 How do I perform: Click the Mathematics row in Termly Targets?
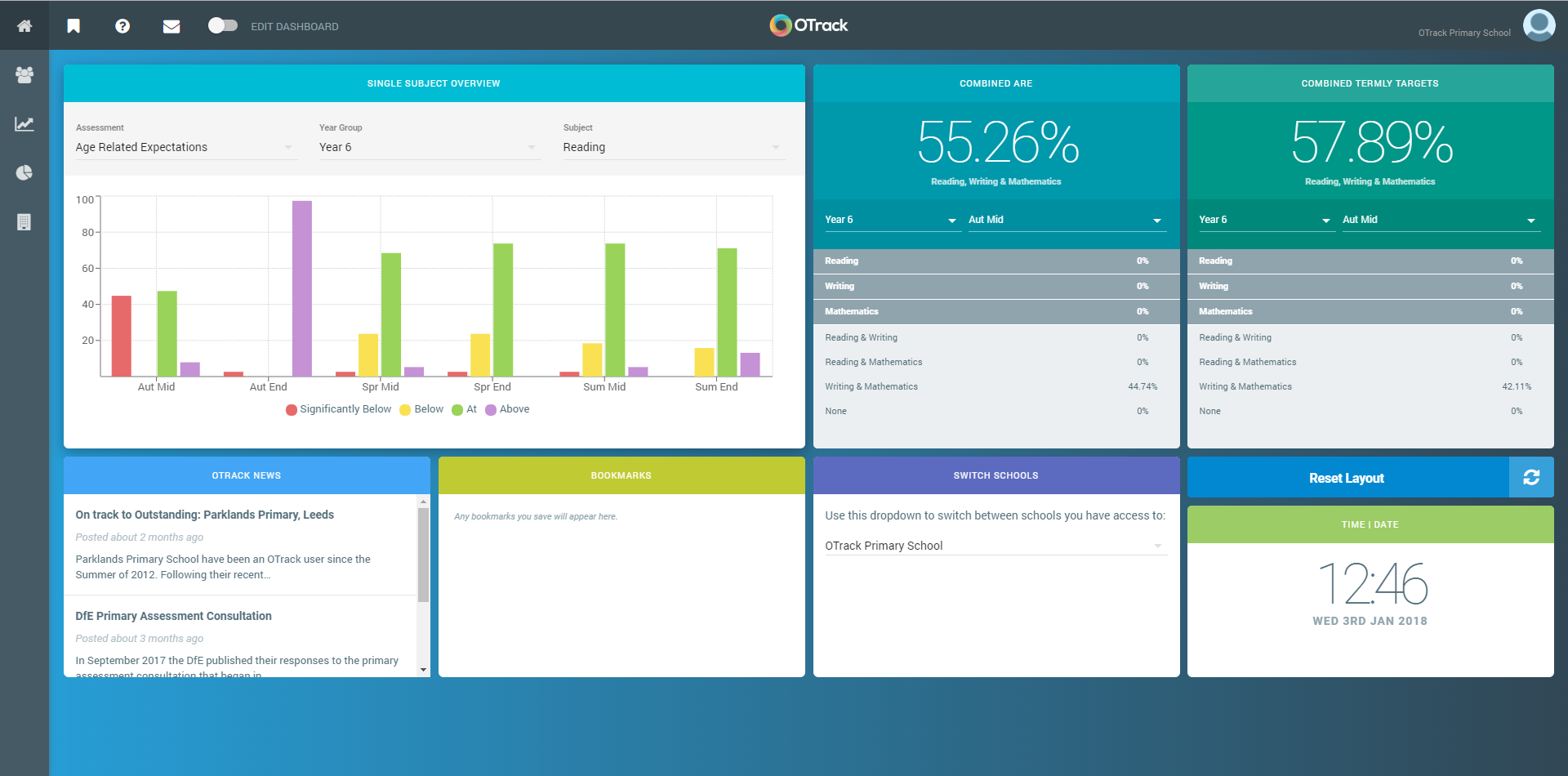coord(1370,311)
